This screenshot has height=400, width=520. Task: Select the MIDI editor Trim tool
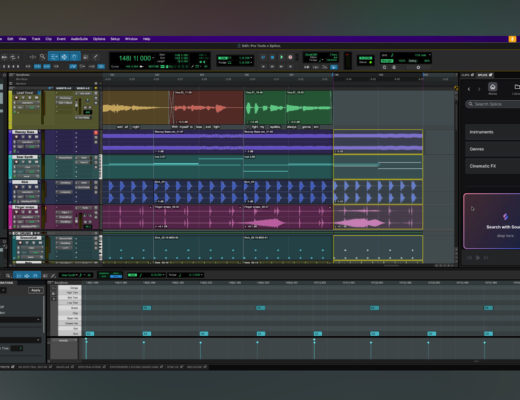click(18, 276)
